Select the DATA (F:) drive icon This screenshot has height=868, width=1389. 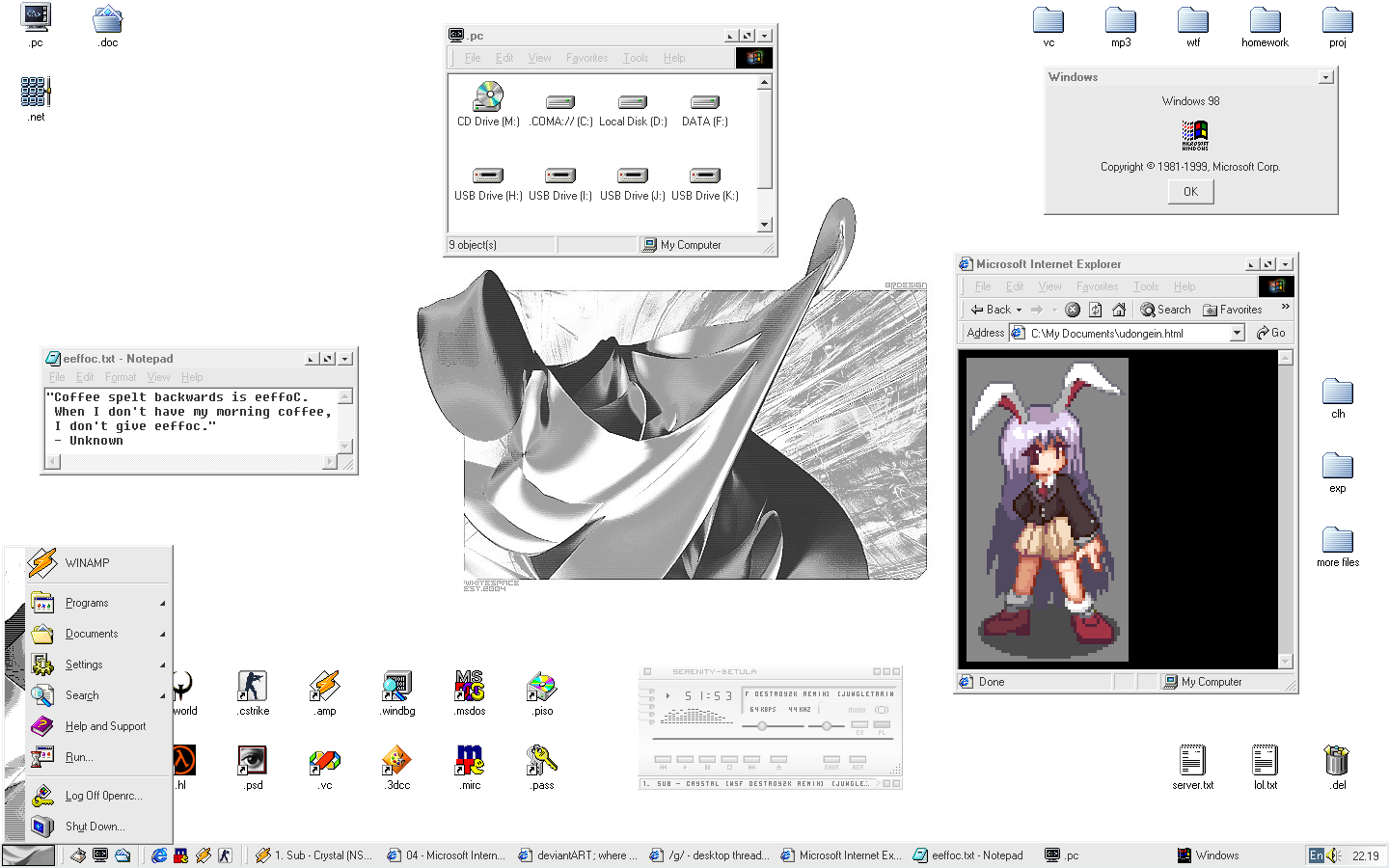[x=705, y=111]
